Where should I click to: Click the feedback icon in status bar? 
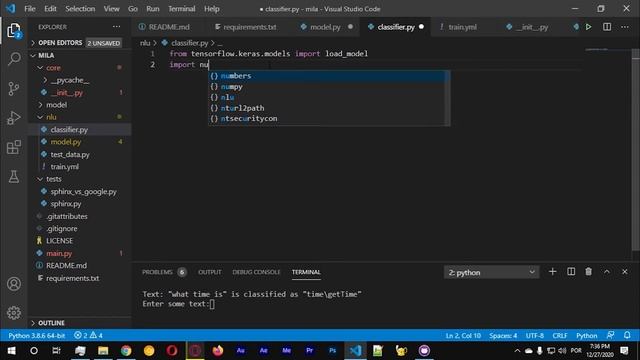(x=610, y=335)
